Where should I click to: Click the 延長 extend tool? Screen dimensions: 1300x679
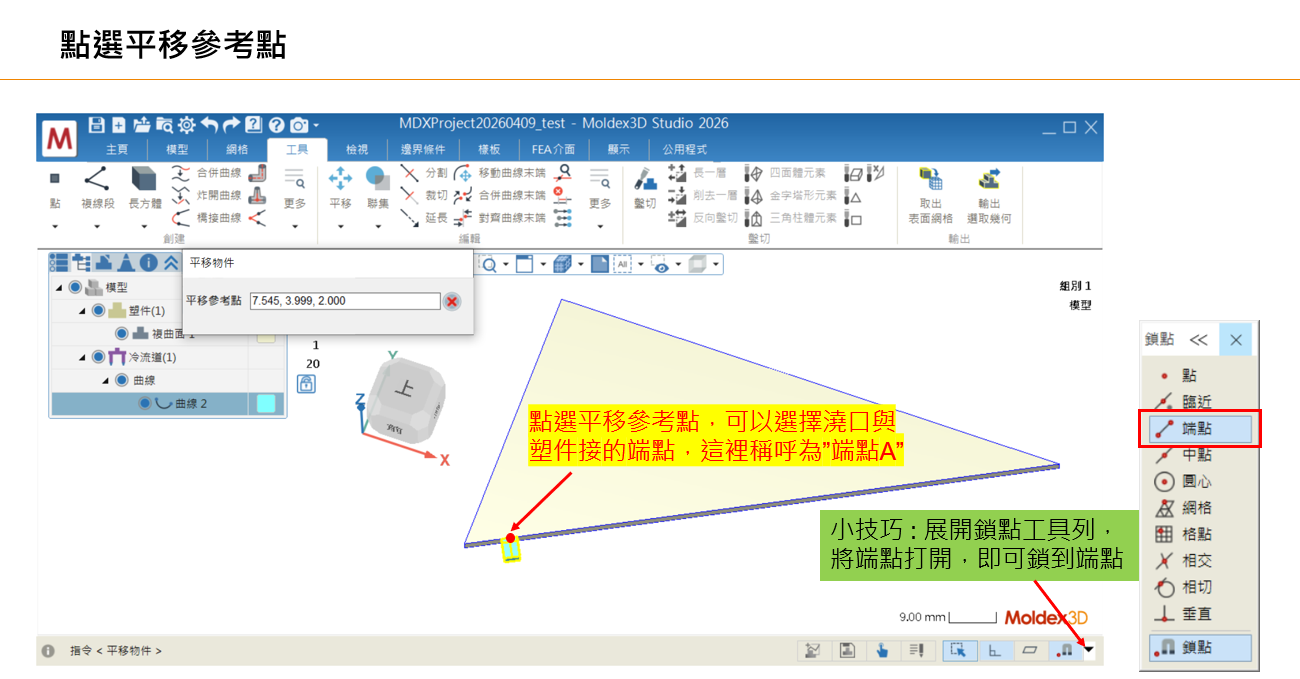[424, 217]
